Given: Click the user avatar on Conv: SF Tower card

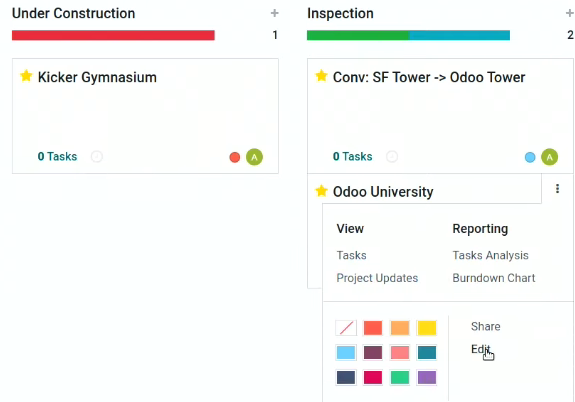Looking at the screenshot, I should tap(549, 157).
